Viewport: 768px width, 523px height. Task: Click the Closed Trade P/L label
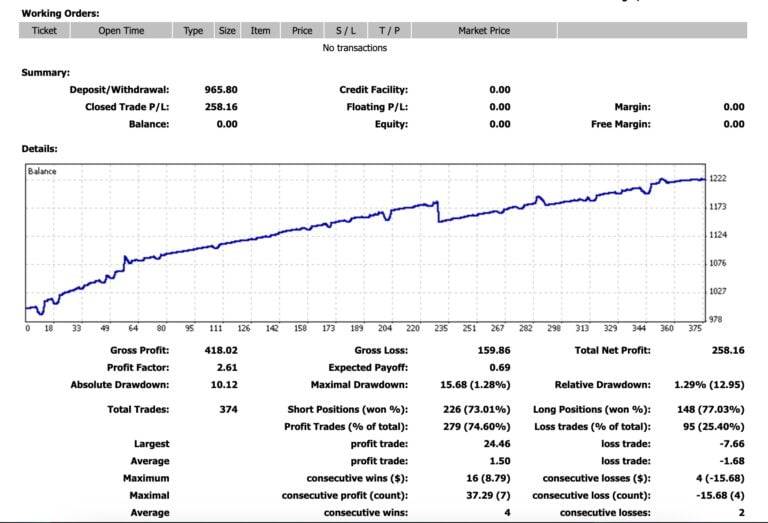[x=126, y=107]
